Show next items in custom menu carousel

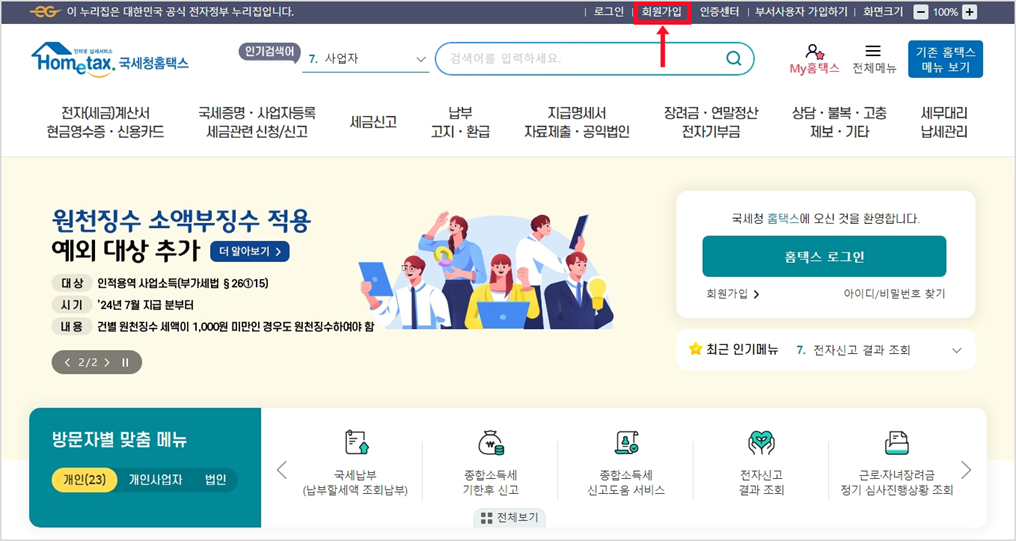965,470
